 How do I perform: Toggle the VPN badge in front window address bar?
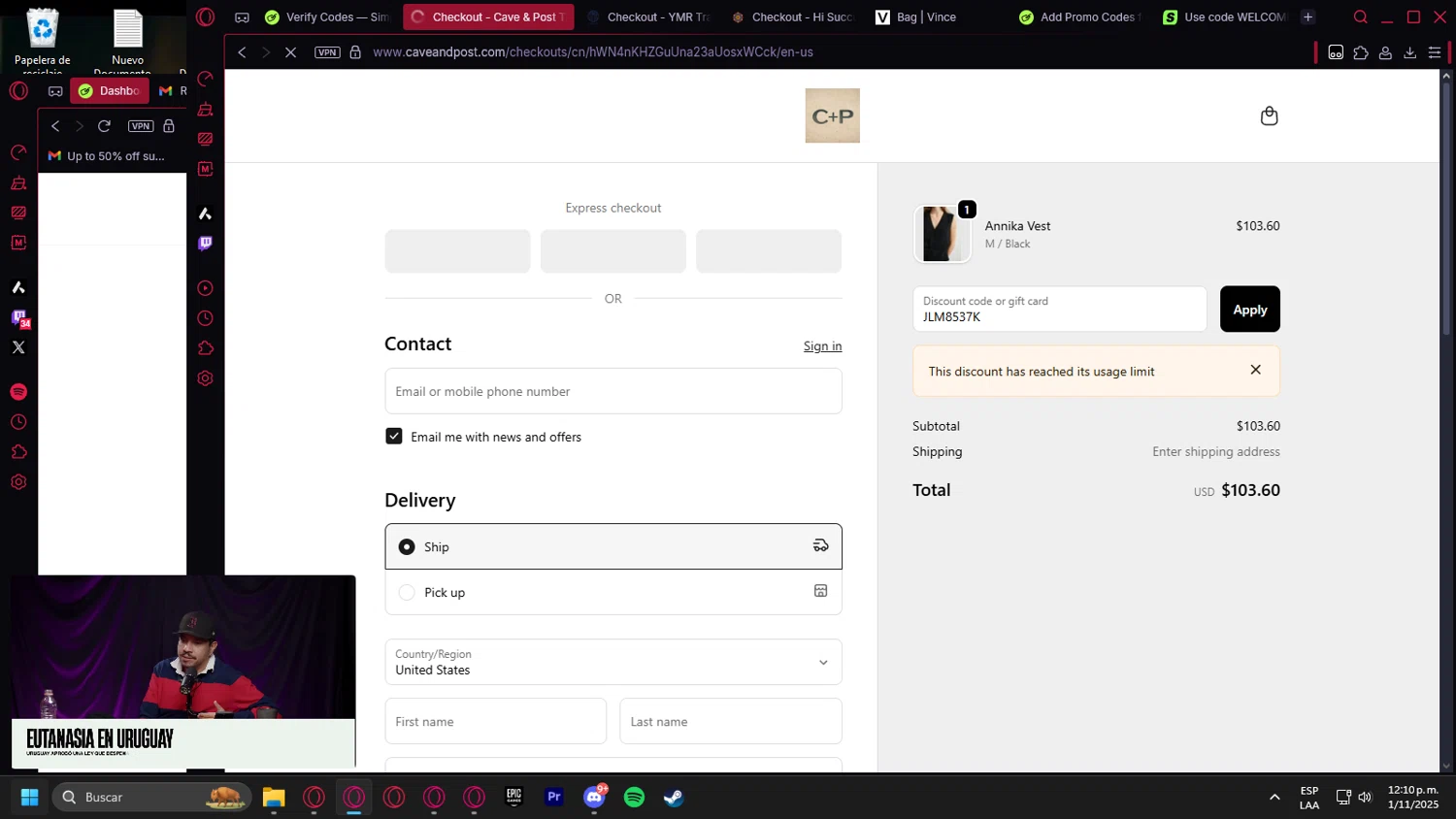(x=327, y=52)
